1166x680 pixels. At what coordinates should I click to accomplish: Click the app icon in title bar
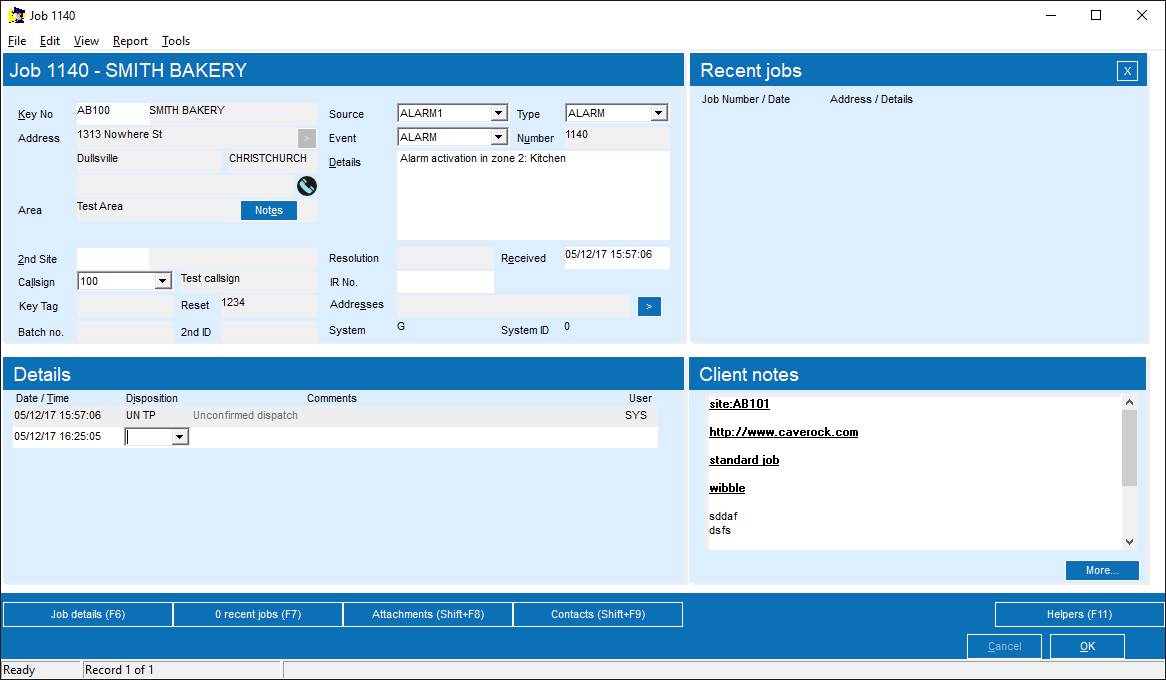(16, 16)
